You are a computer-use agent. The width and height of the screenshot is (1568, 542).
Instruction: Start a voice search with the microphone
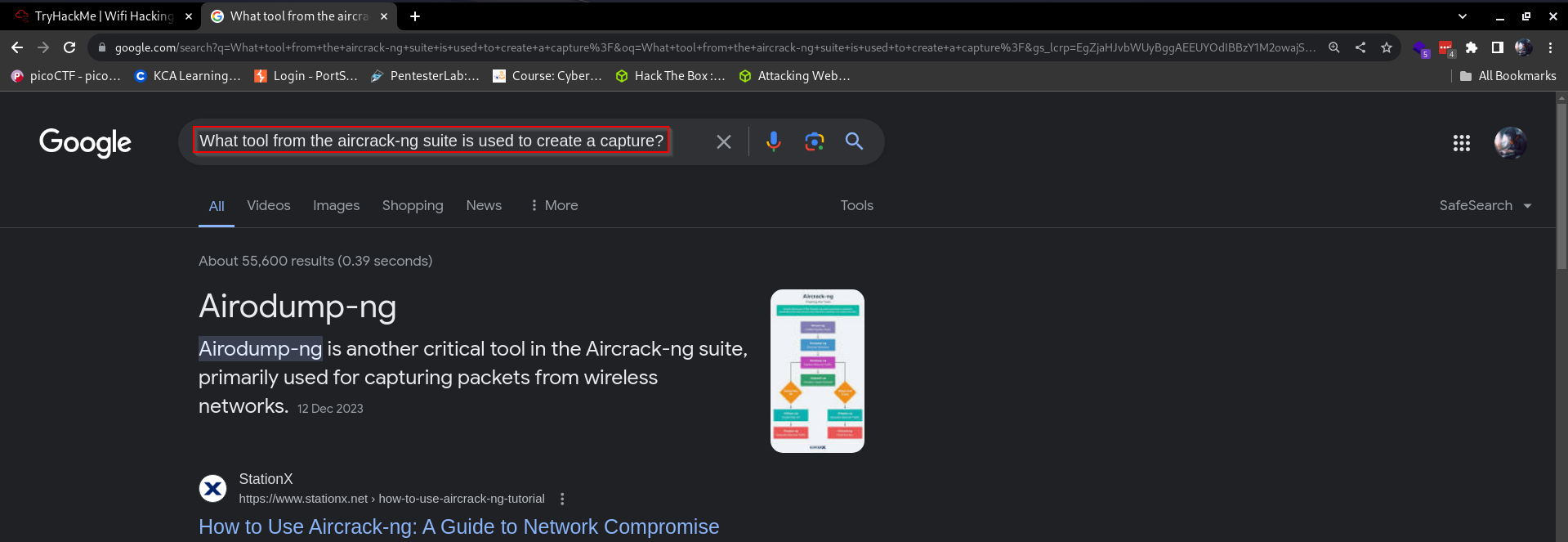[774, 141]
